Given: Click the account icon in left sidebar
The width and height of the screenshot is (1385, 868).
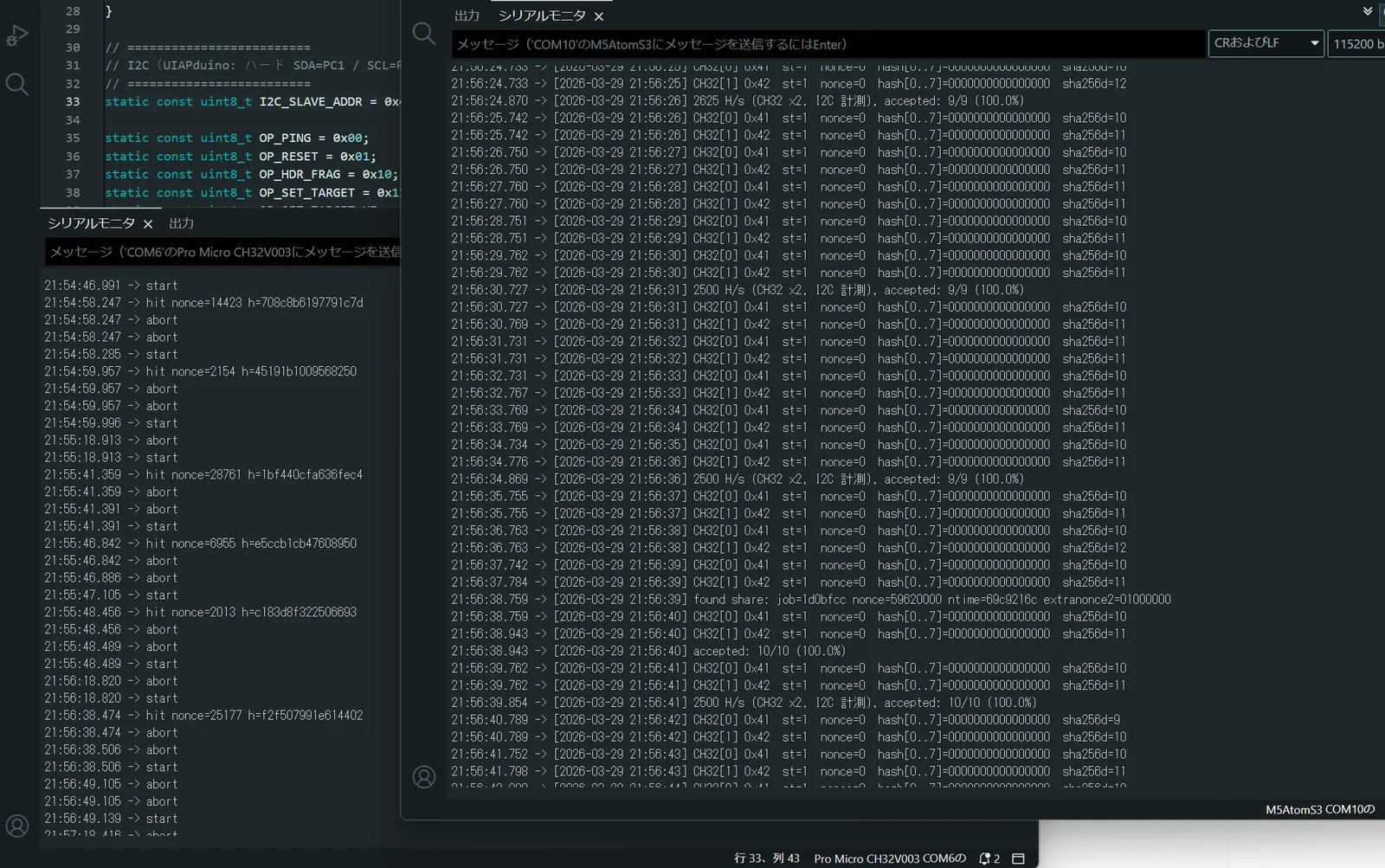Looking at the screenshot, I should (17, 825).
